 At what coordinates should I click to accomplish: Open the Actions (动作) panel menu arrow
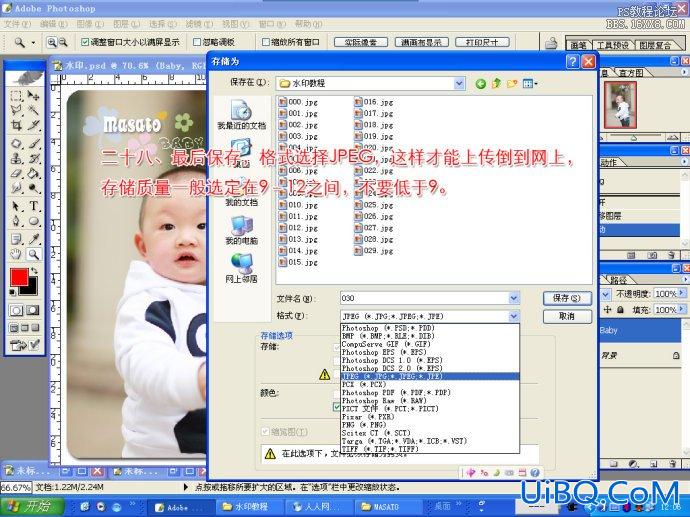684,162
